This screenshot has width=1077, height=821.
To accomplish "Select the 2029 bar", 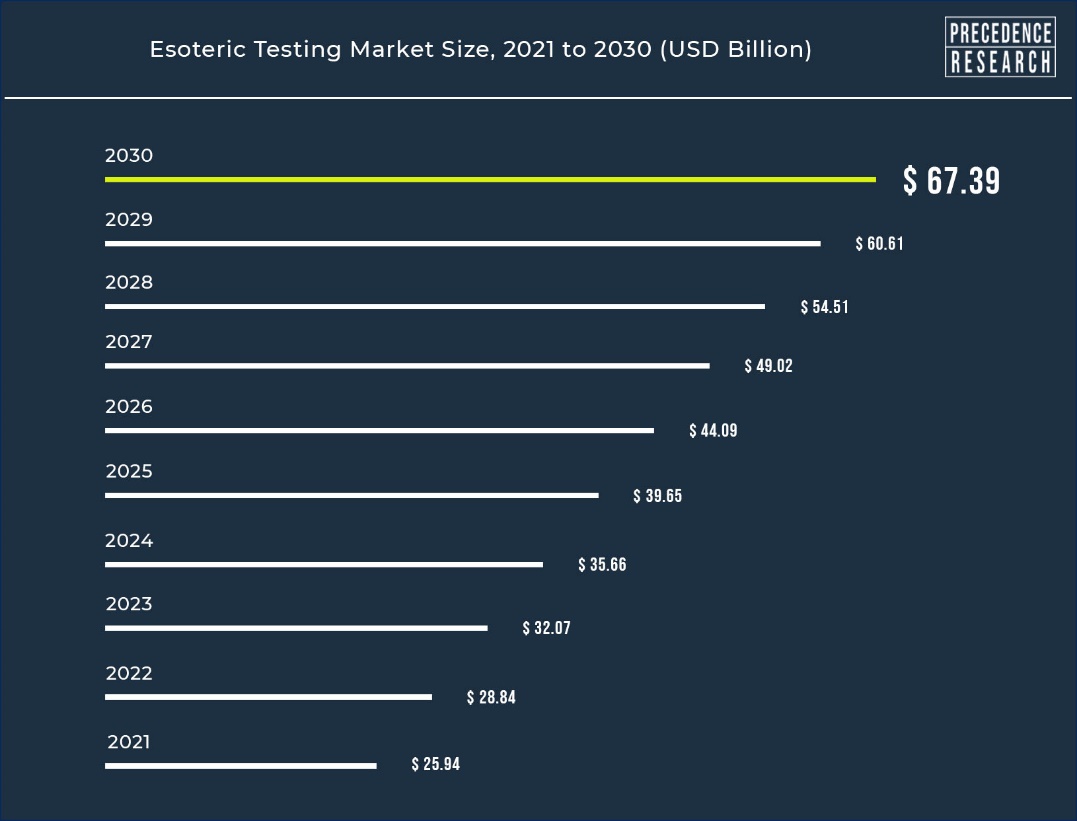I will [x=463, y=243].
